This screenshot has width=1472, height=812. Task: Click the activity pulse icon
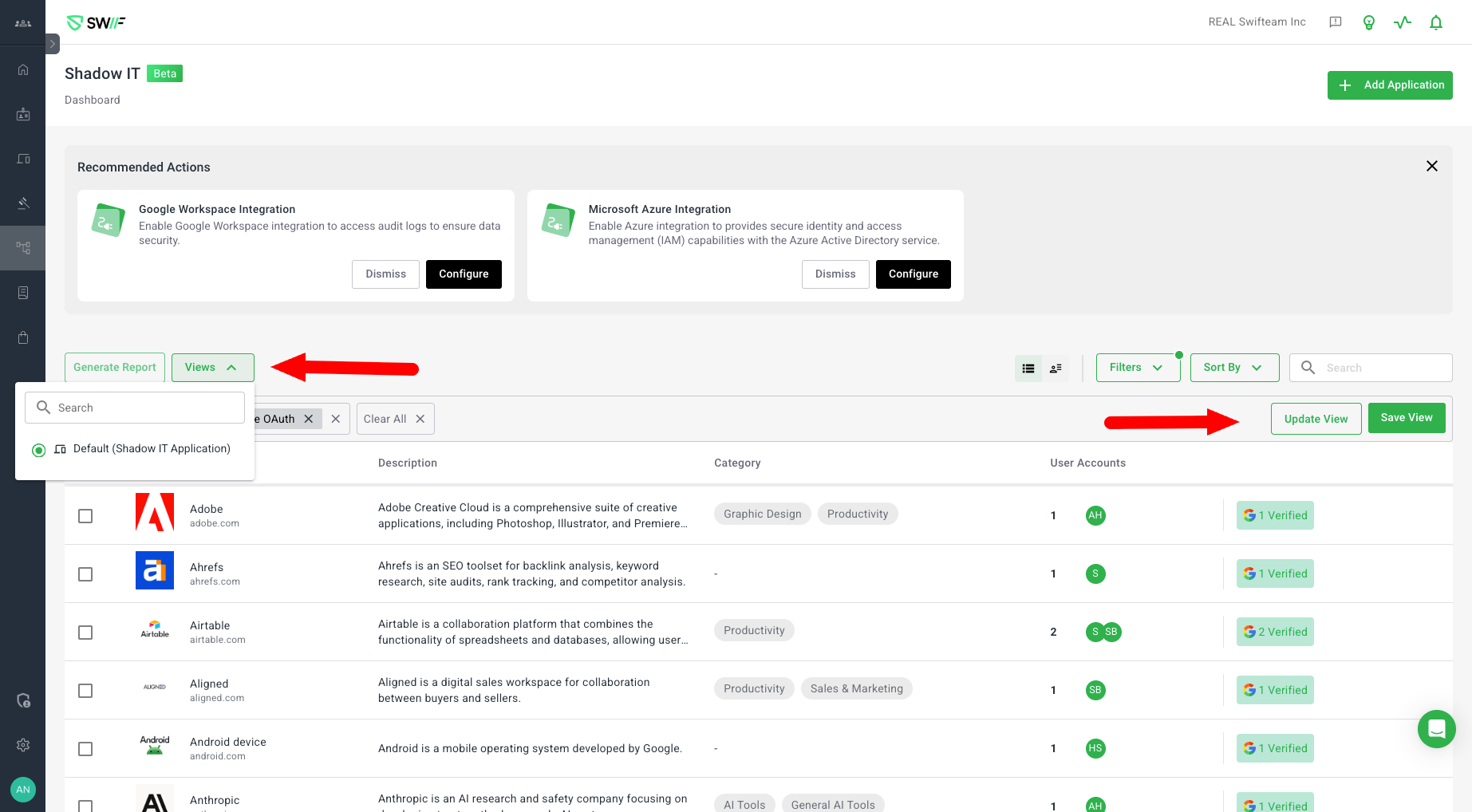click(x=1402, y=22)
